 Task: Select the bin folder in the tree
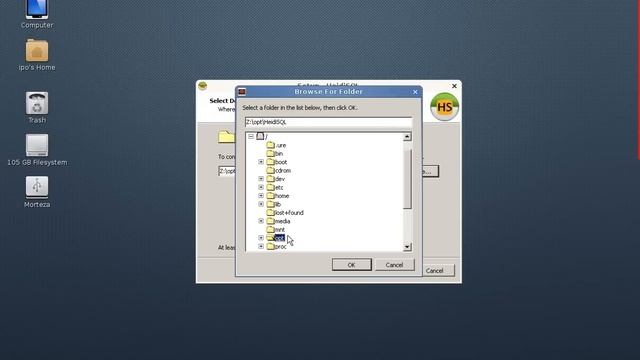point(279,153)
